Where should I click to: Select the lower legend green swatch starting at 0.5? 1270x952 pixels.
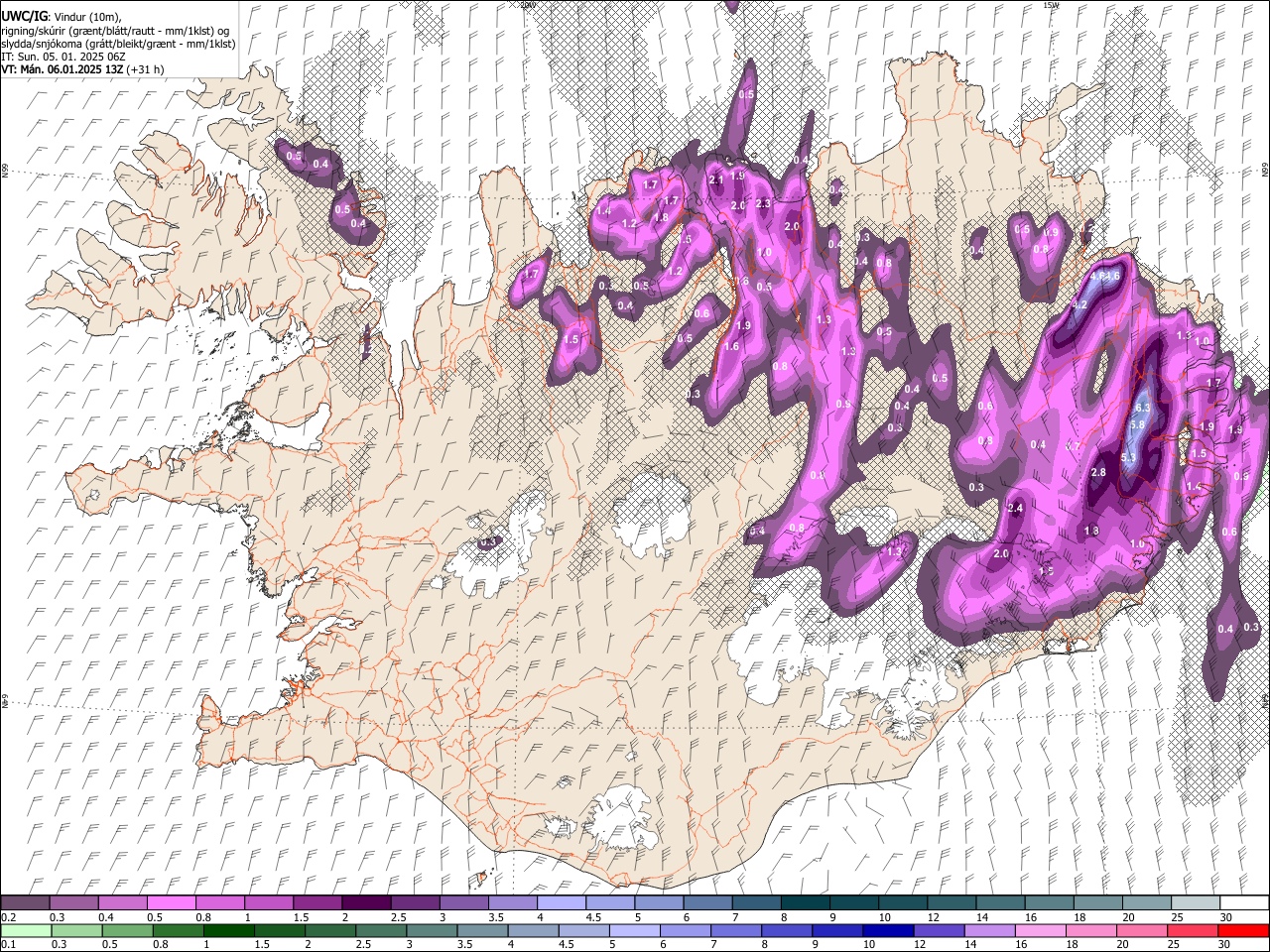coord(127,930)
